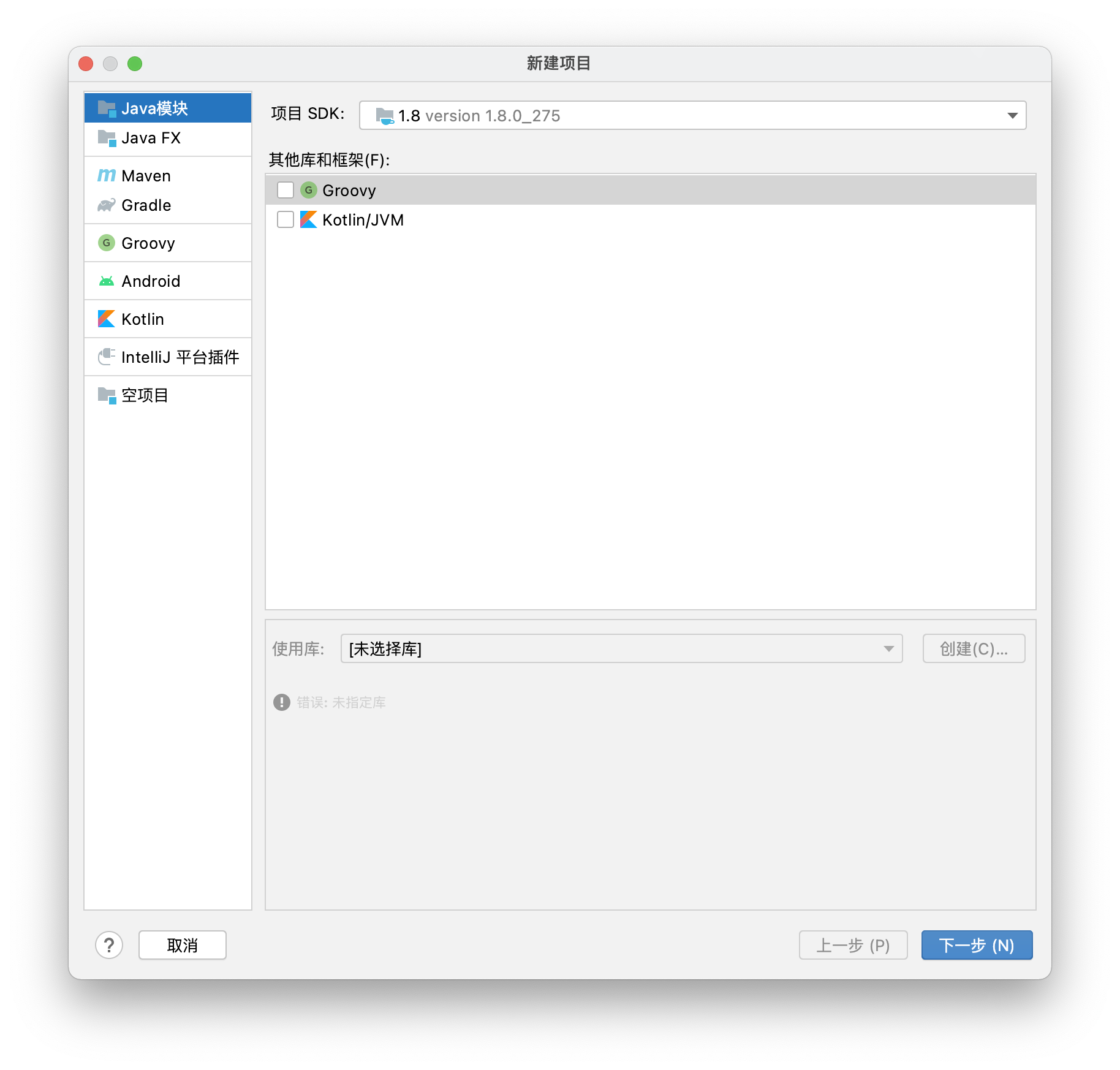Screen dimensions: 1120x1070
Task: Close the 新建项目 dialog window
Action: coord(86,64)
